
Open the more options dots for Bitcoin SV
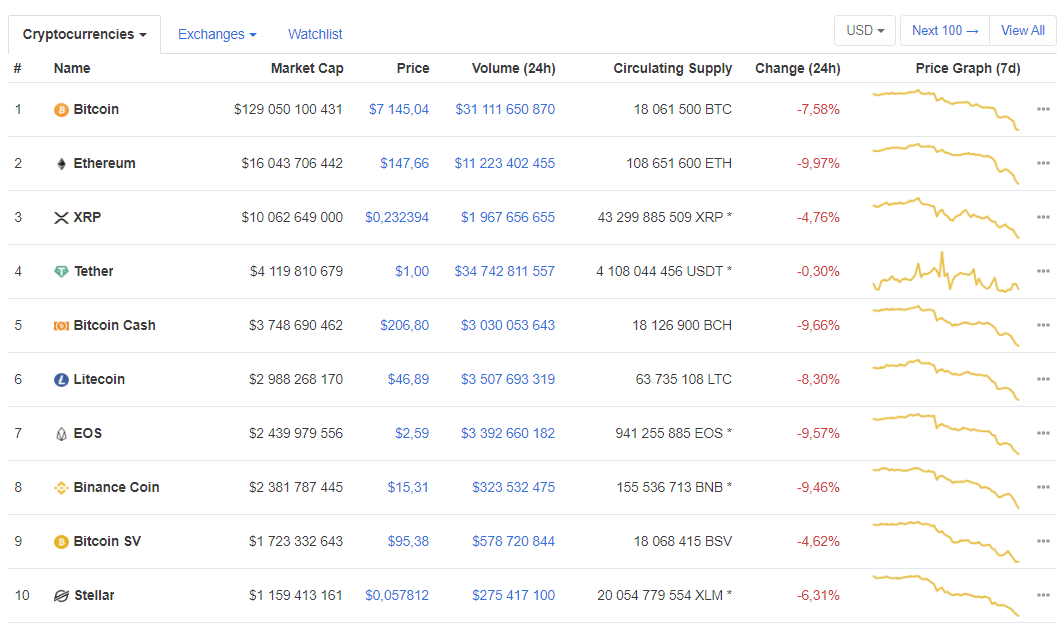(1043, 541)
